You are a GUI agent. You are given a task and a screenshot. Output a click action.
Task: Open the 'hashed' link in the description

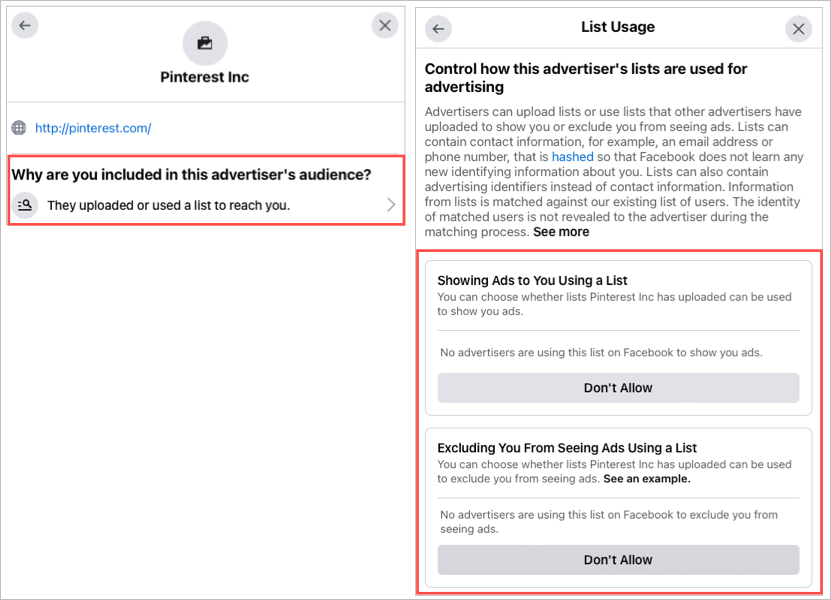[572, 157]
